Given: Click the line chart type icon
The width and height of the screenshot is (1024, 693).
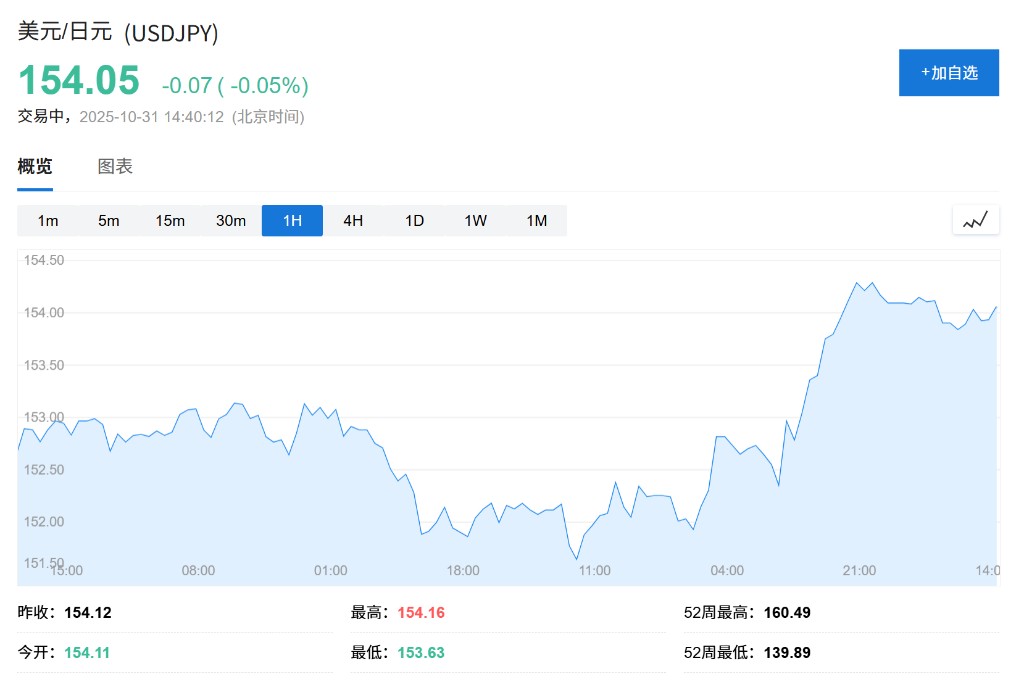Looking at the screenshot, I should click(975, 220).
